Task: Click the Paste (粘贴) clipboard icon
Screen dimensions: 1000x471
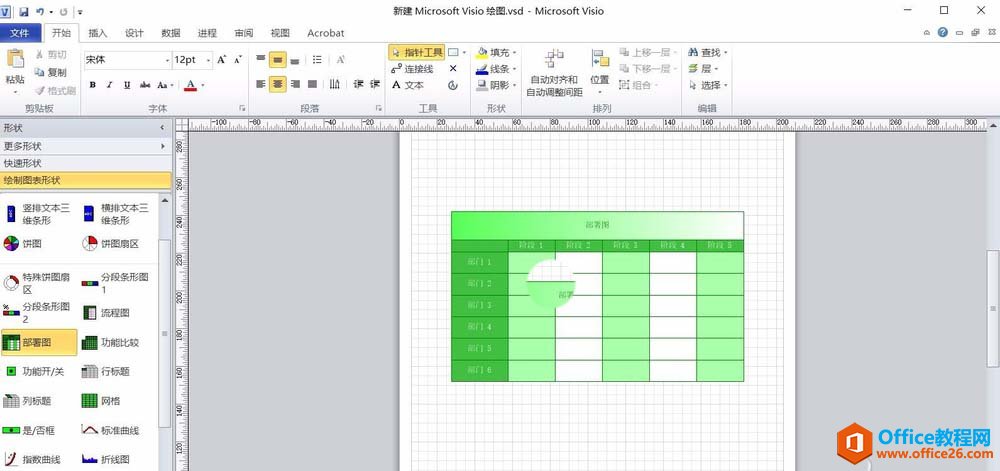Action: coord(15,58)
